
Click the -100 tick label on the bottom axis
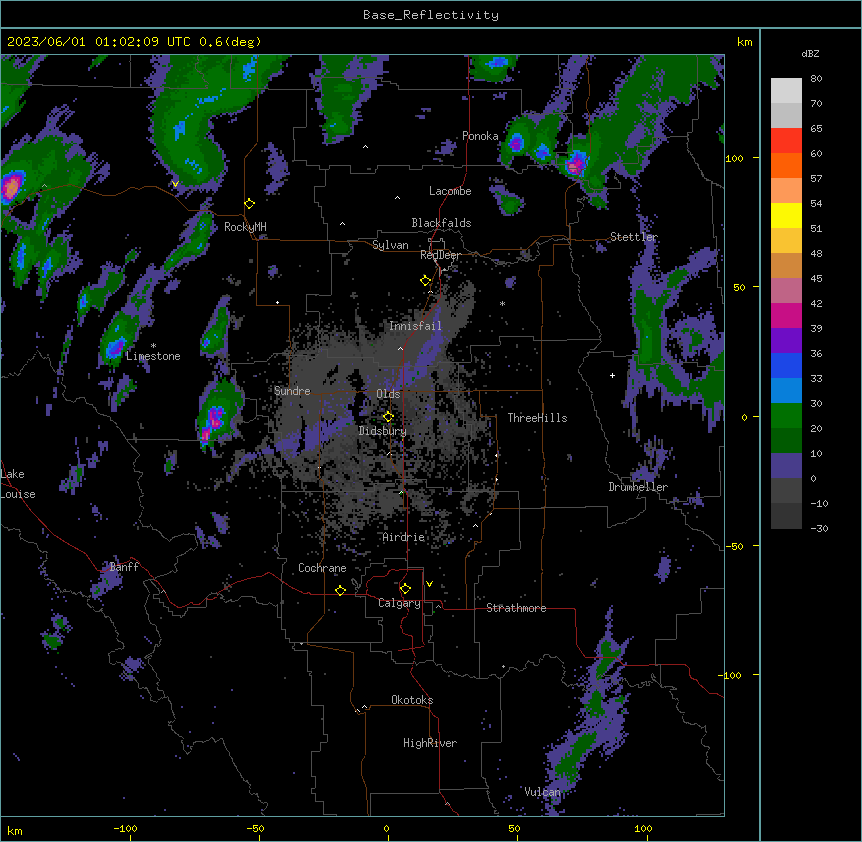(125, 829)
